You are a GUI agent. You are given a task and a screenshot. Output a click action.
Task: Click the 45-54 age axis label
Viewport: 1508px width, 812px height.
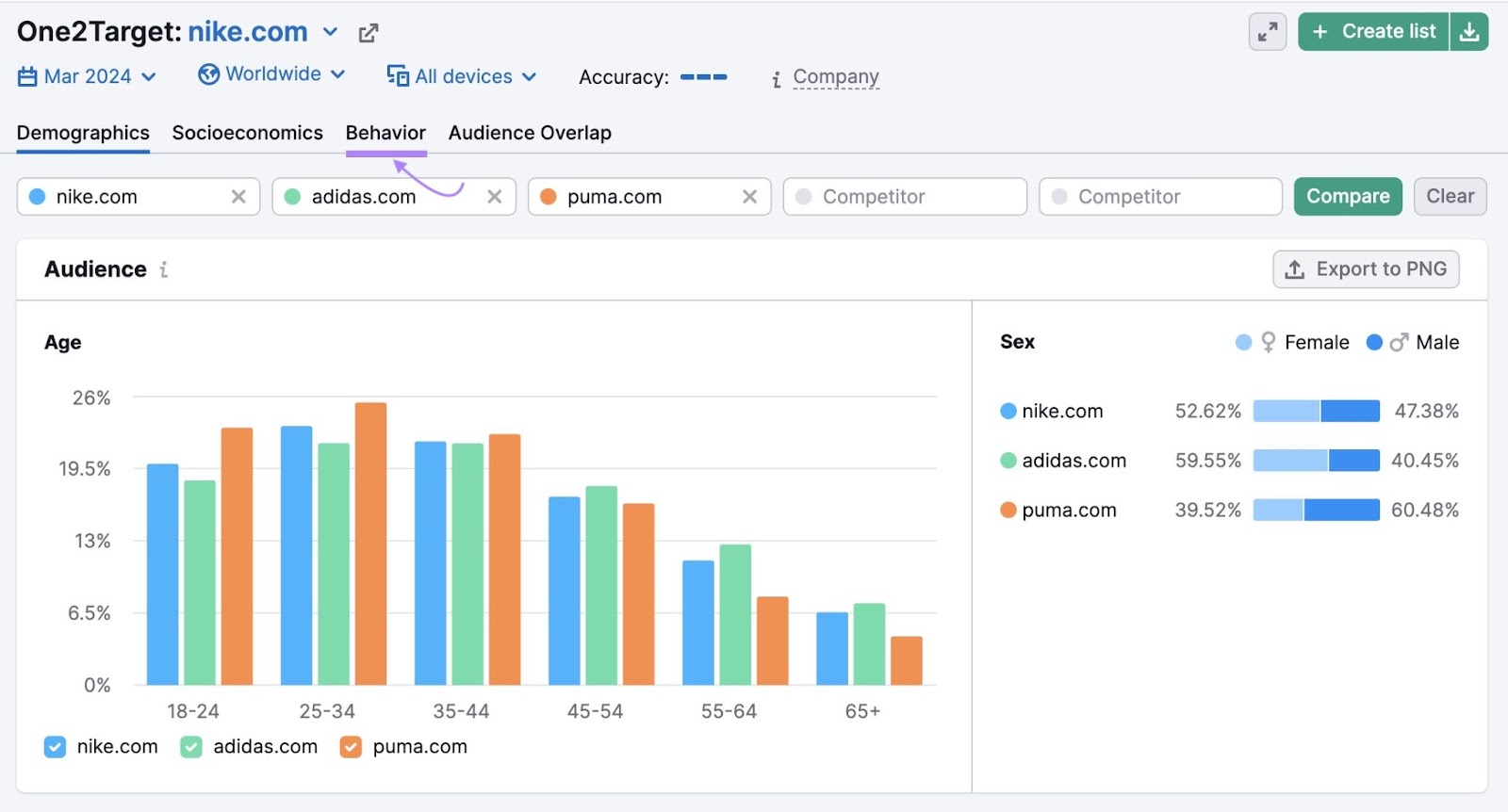pos(595,711)
